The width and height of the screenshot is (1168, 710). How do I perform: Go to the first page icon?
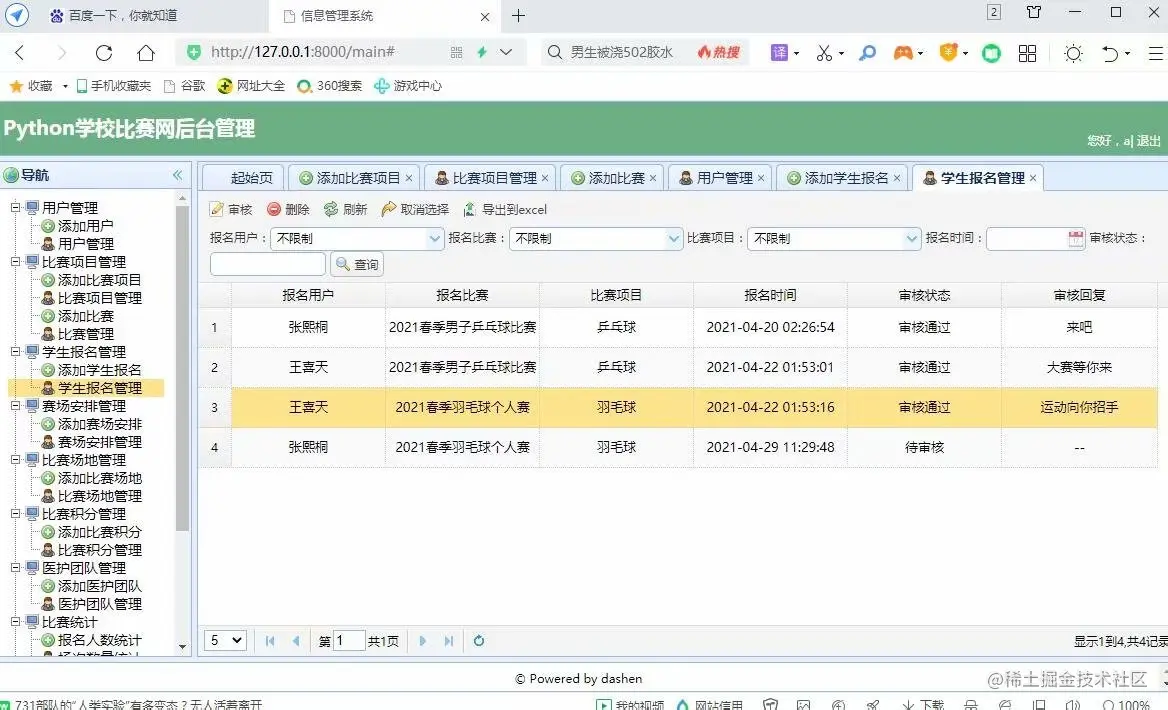click(270, 641)
